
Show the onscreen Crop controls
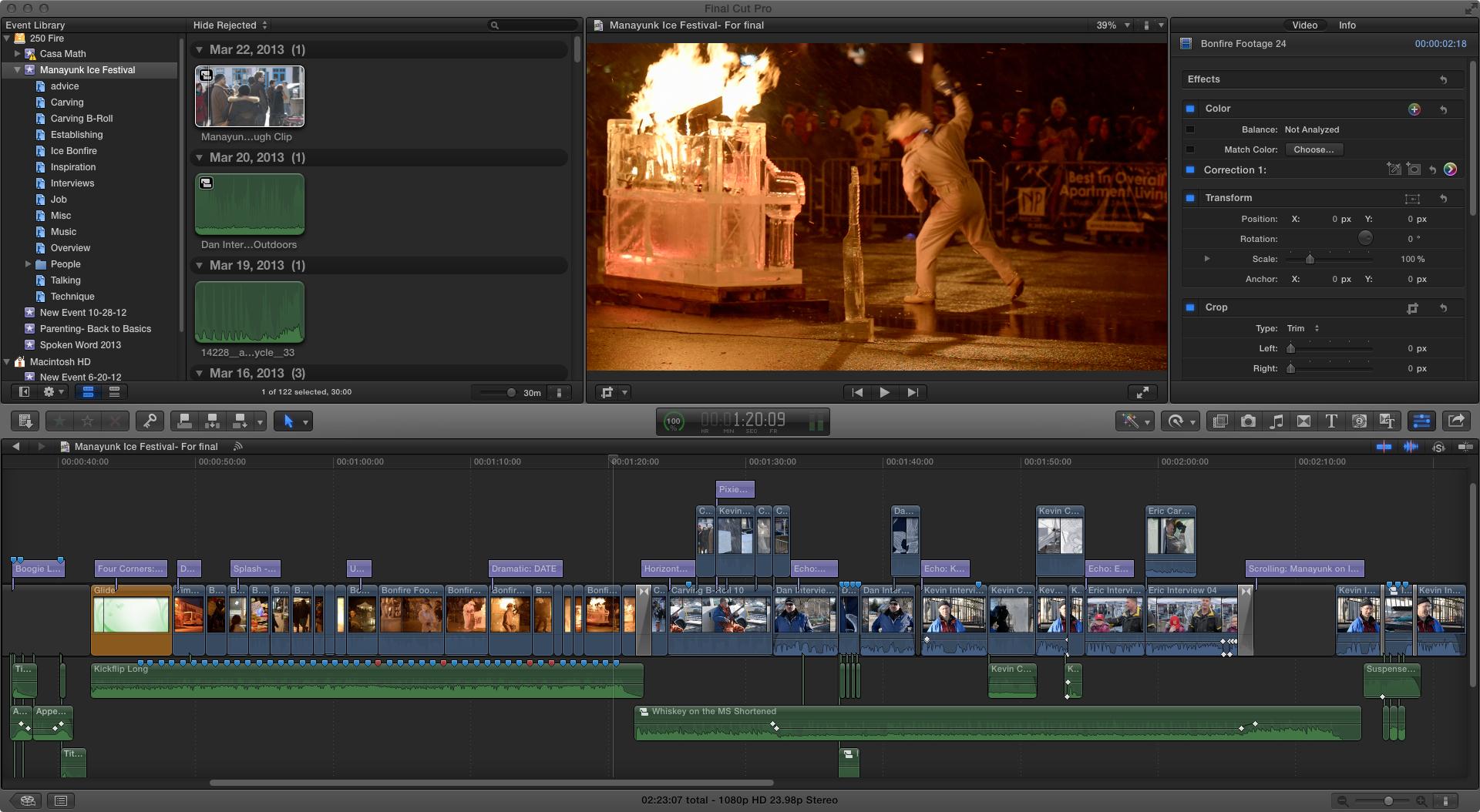[1412, 308]
